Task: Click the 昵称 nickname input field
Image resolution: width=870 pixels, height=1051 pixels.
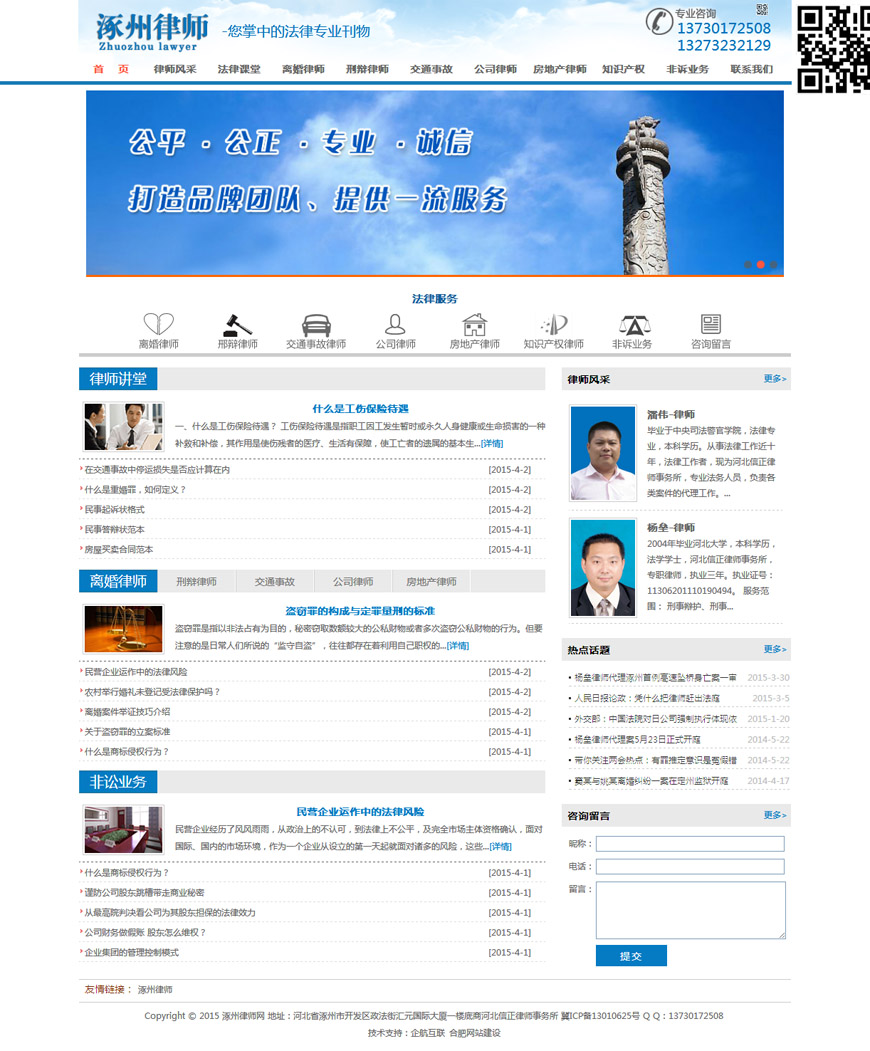Action: (x=690, y=844)
